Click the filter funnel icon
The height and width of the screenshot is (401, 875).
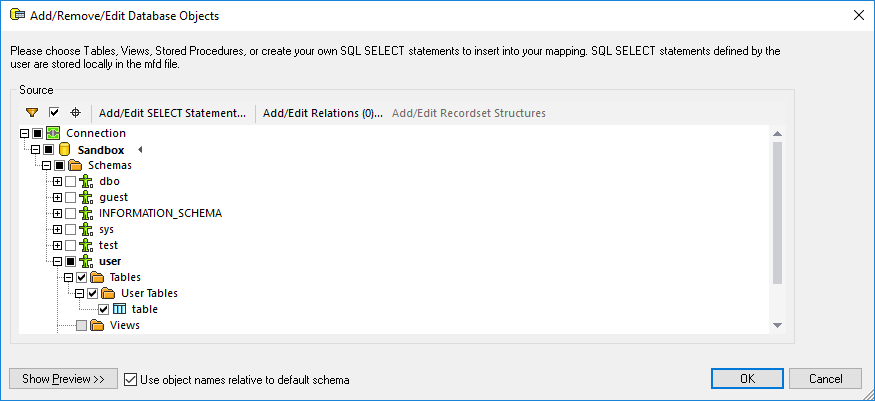coord(32,113)
